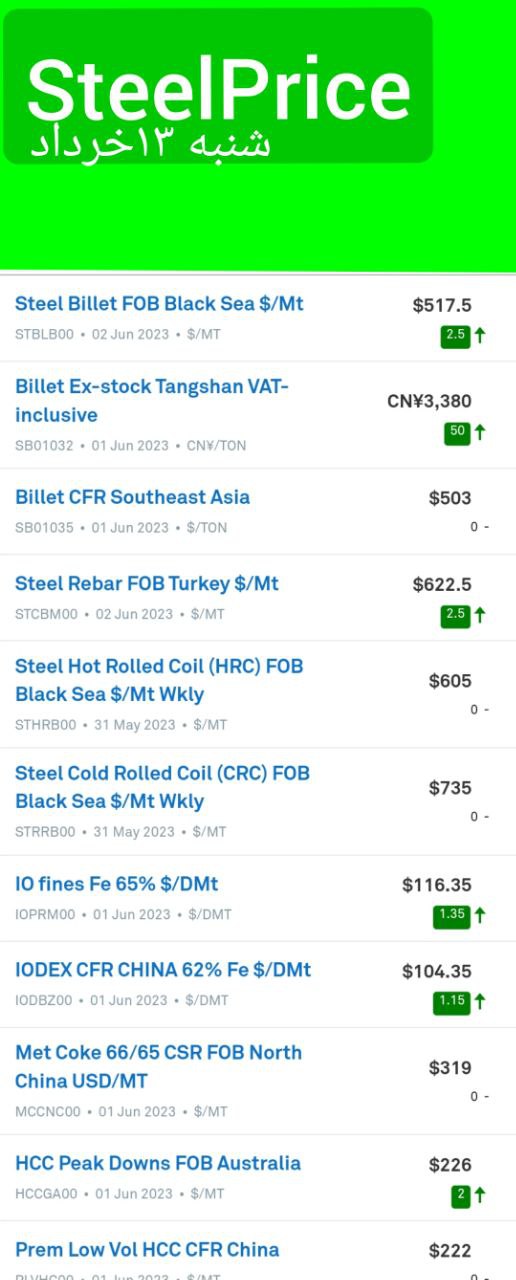Open Met Coke 66/65 CSR FOB listing

click(x=158, y=1067)
